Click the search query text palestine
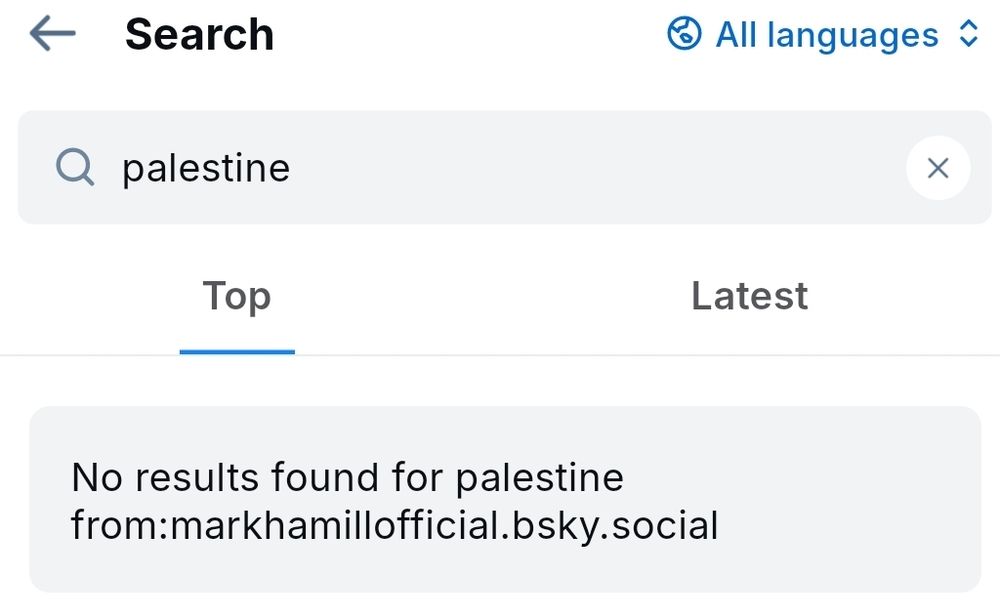Screen dimensions: 1000x612 click(x=206, y=168)
